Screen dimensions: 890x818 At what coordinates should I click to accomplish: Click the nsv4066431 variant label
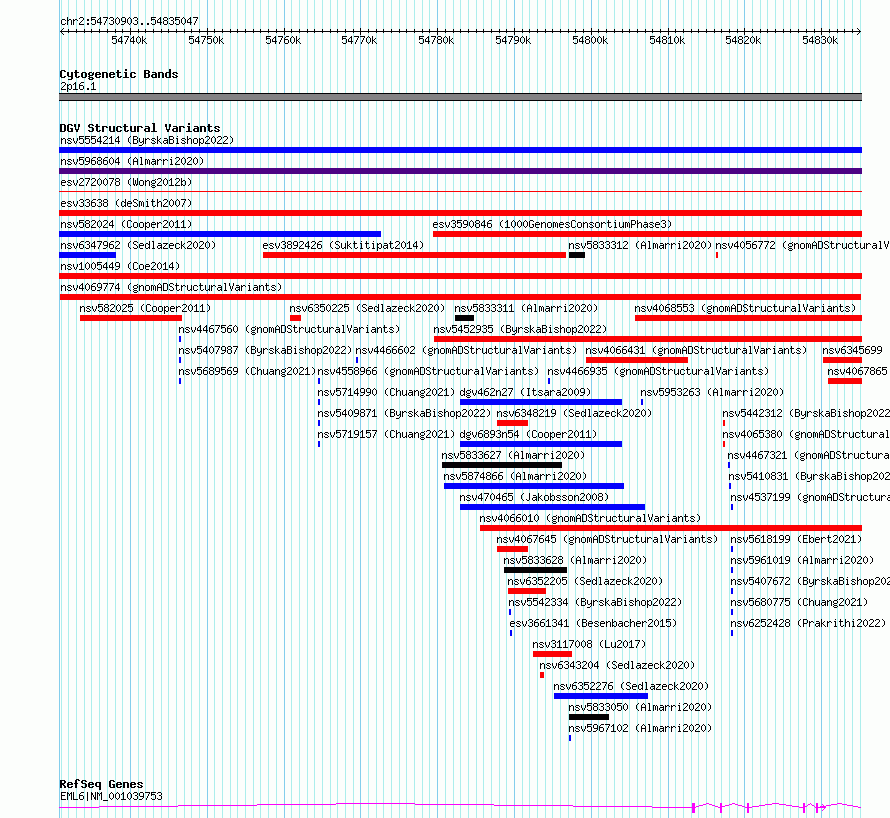[x=696, y=350]
